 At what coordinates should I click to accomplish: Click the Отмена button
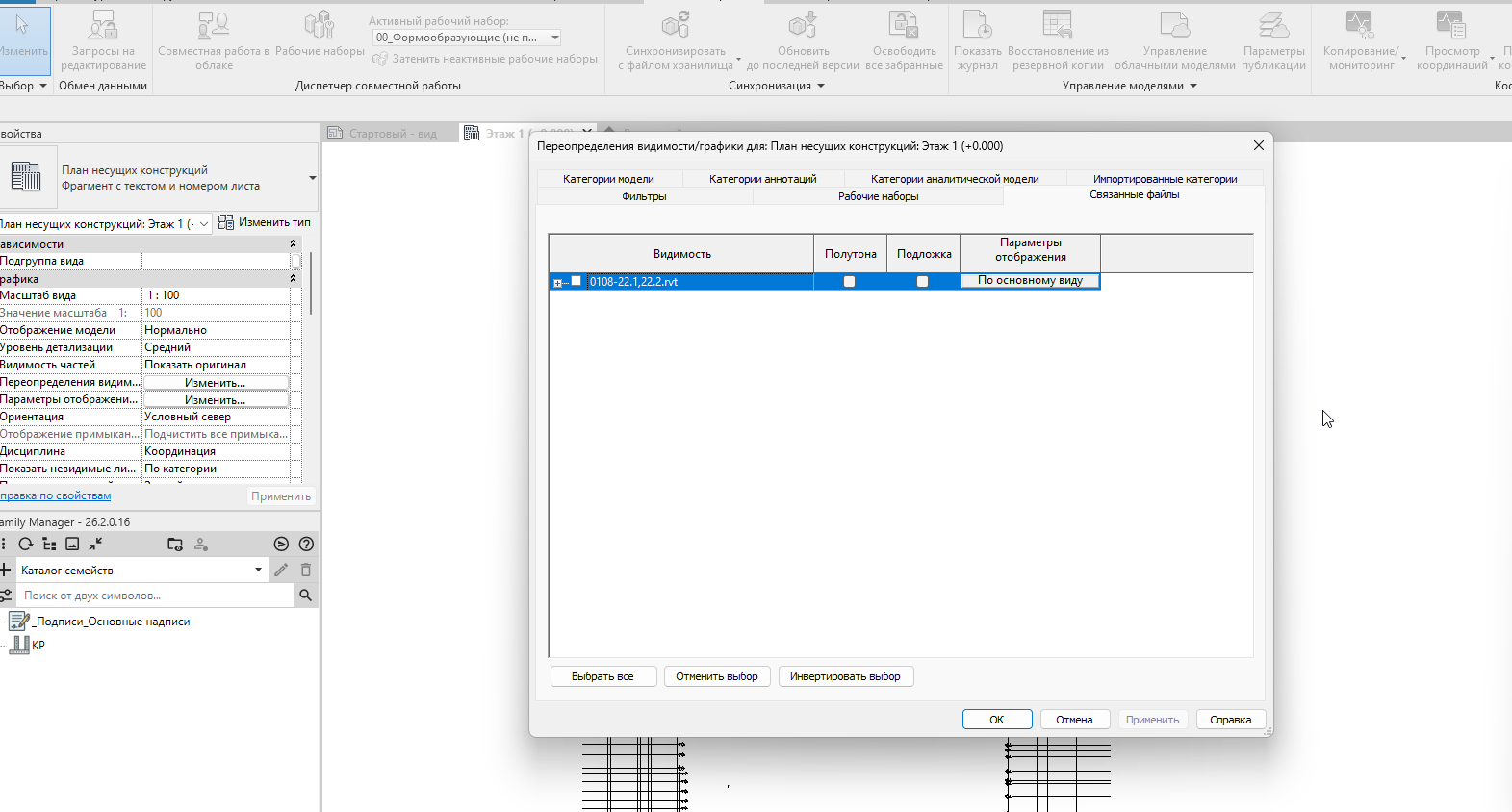(1074, 720)
